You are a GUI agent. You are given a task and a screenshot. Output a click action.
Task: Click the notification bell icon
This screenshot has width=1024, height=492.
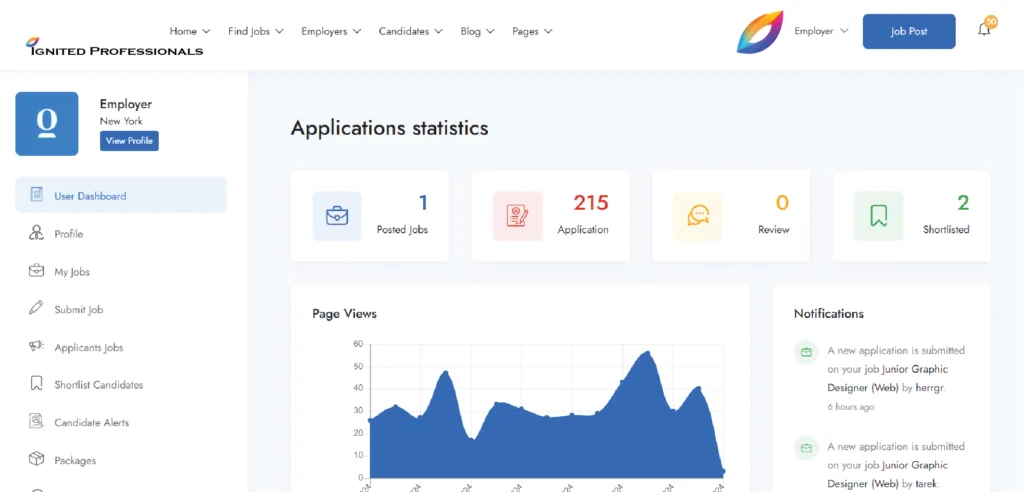(984, 30)
